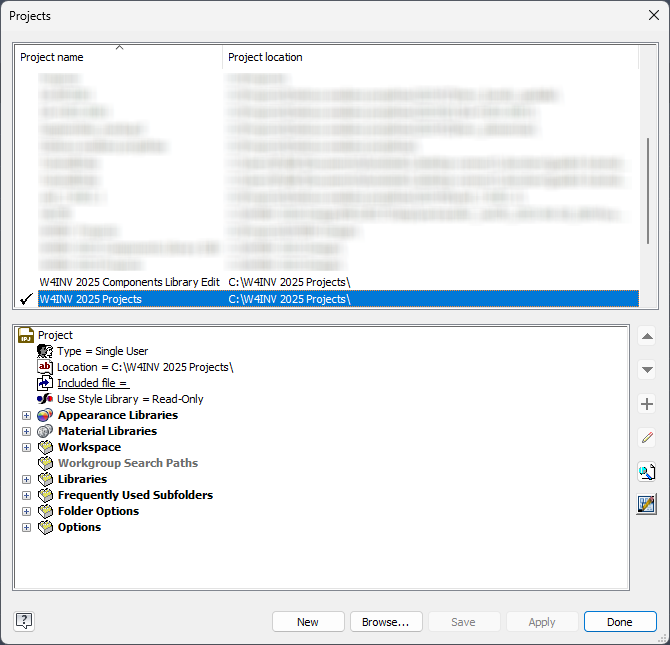Click the Save button
This screenshot has height=645, width=670.
point(464,621)
